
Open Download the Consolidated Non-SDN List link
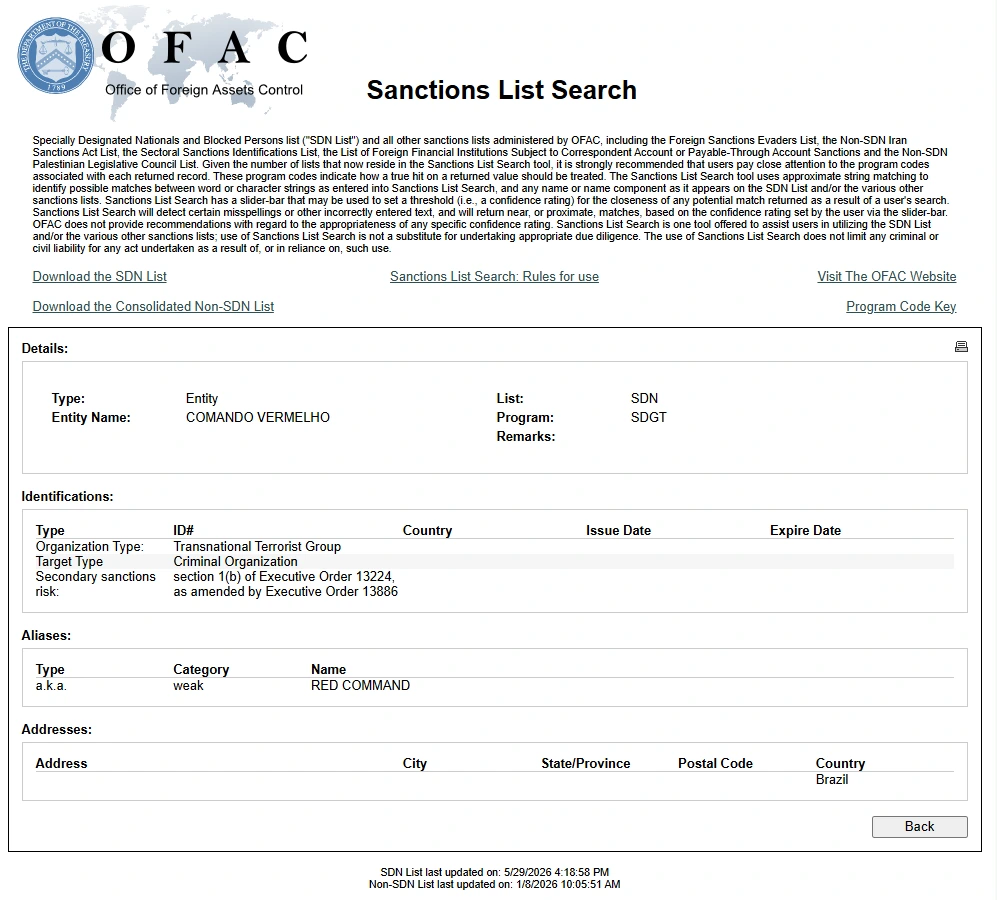[153, 307]
